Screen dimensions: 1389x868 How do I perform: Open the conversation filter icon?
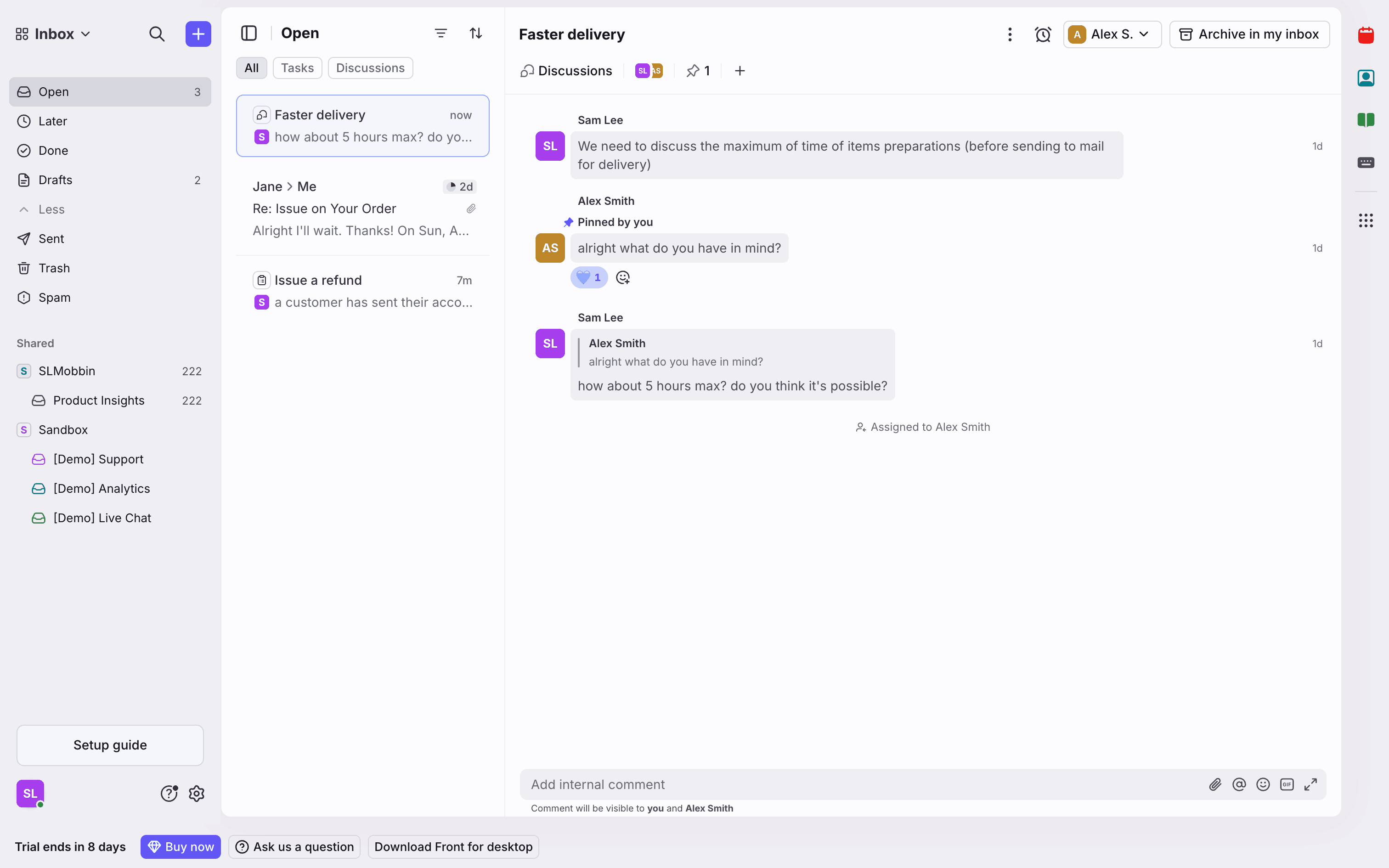click(x=440, y=33)
